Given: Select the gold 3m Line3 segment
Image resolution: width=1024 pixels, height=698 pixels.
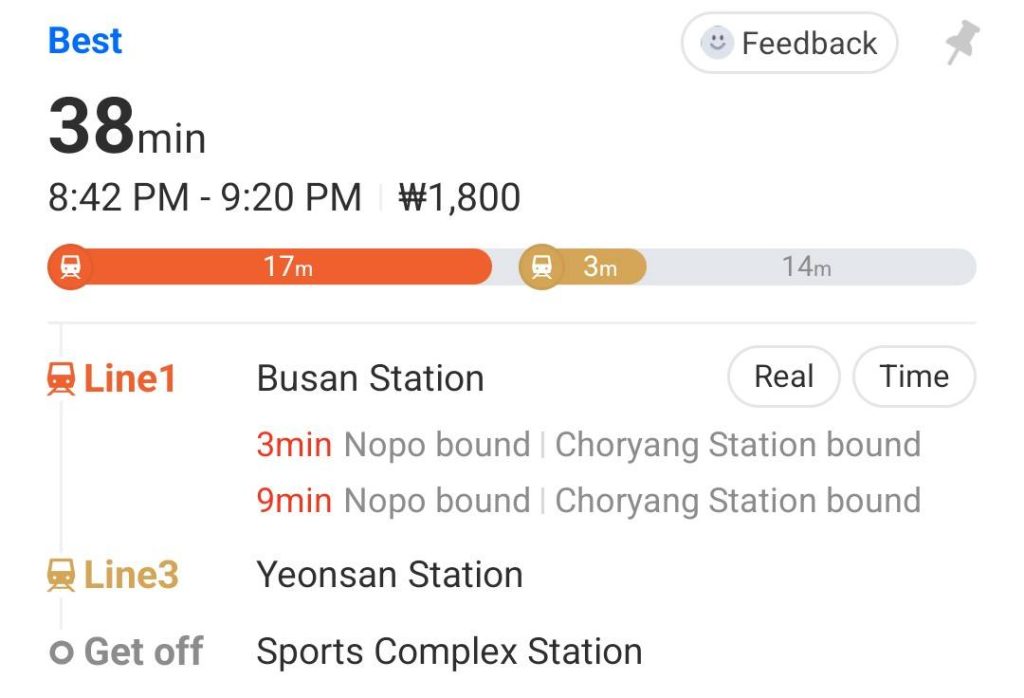Looking at the screenshot, I should click(x=600, y=268).
